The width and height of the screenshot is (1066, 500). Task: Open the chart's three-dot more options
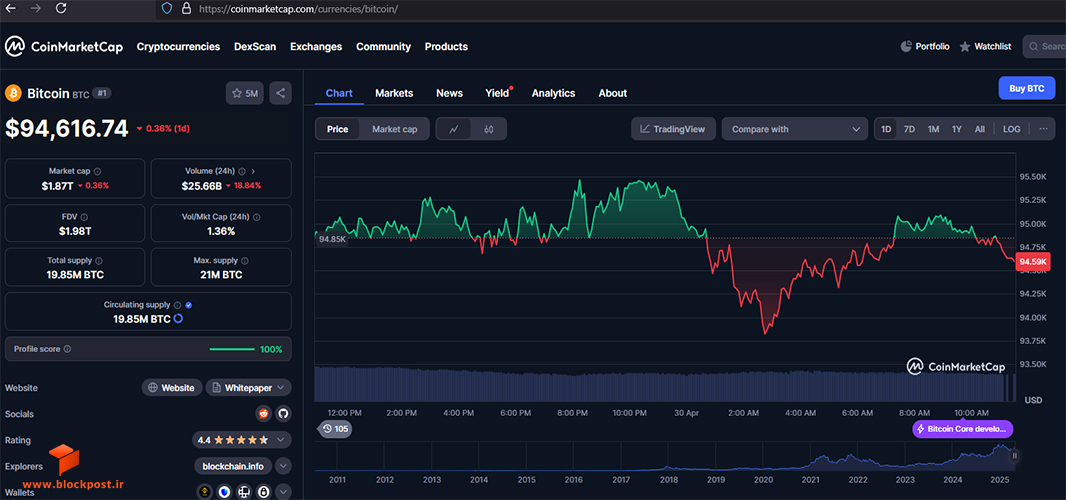pyautogui.click(x=1044, y=129)
